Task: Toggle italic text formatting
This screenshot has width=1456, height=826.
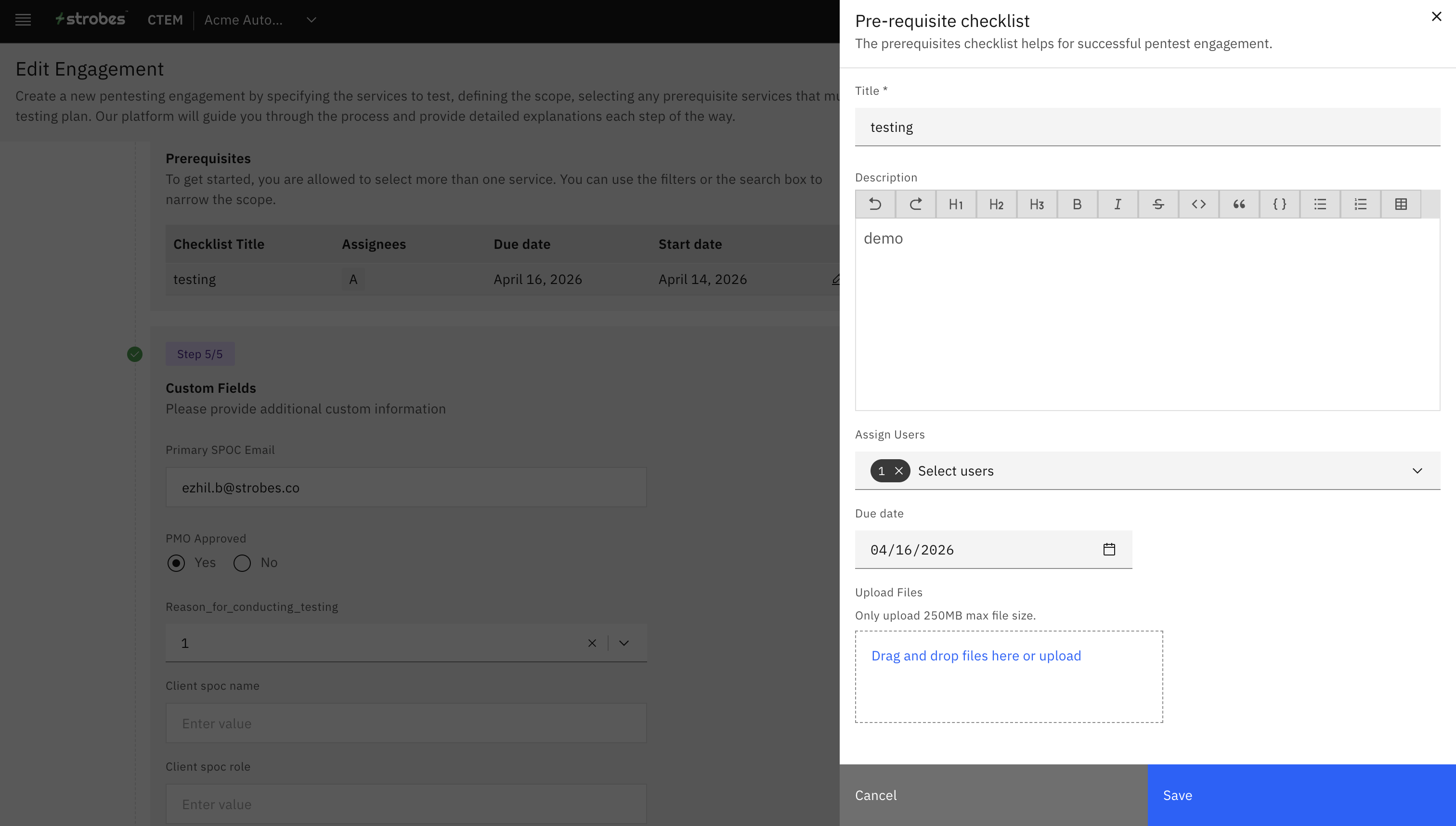Action: coord(1117,204)
